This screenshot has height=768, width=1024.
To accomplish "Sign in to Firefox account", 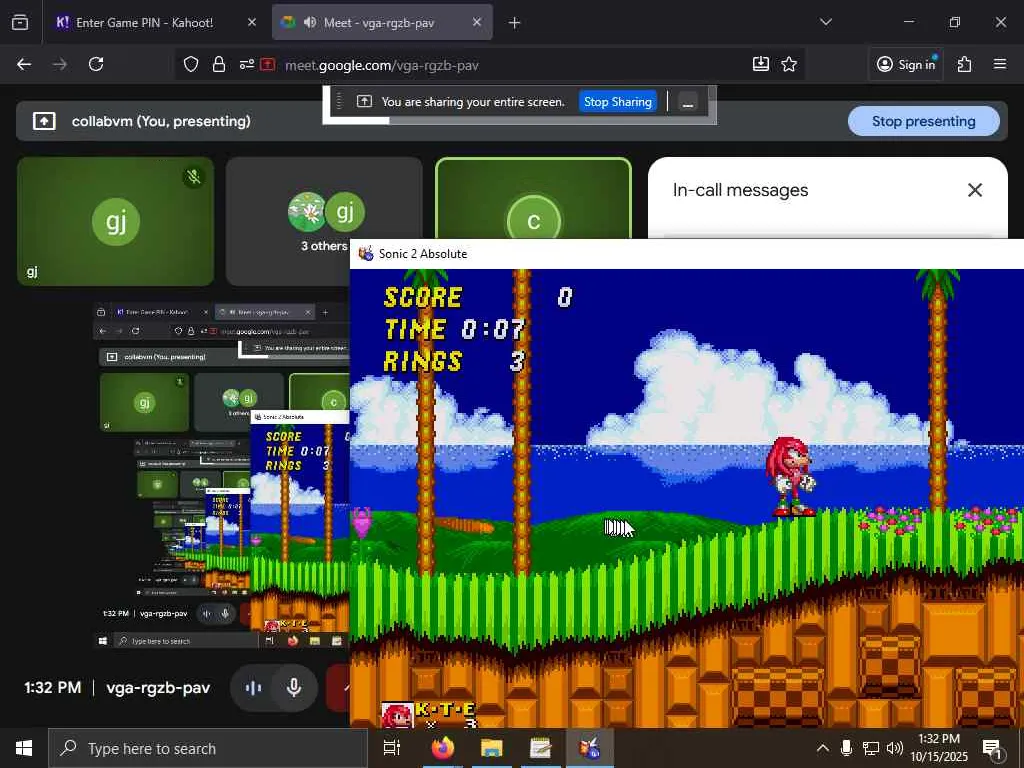I will coord(906,64).
